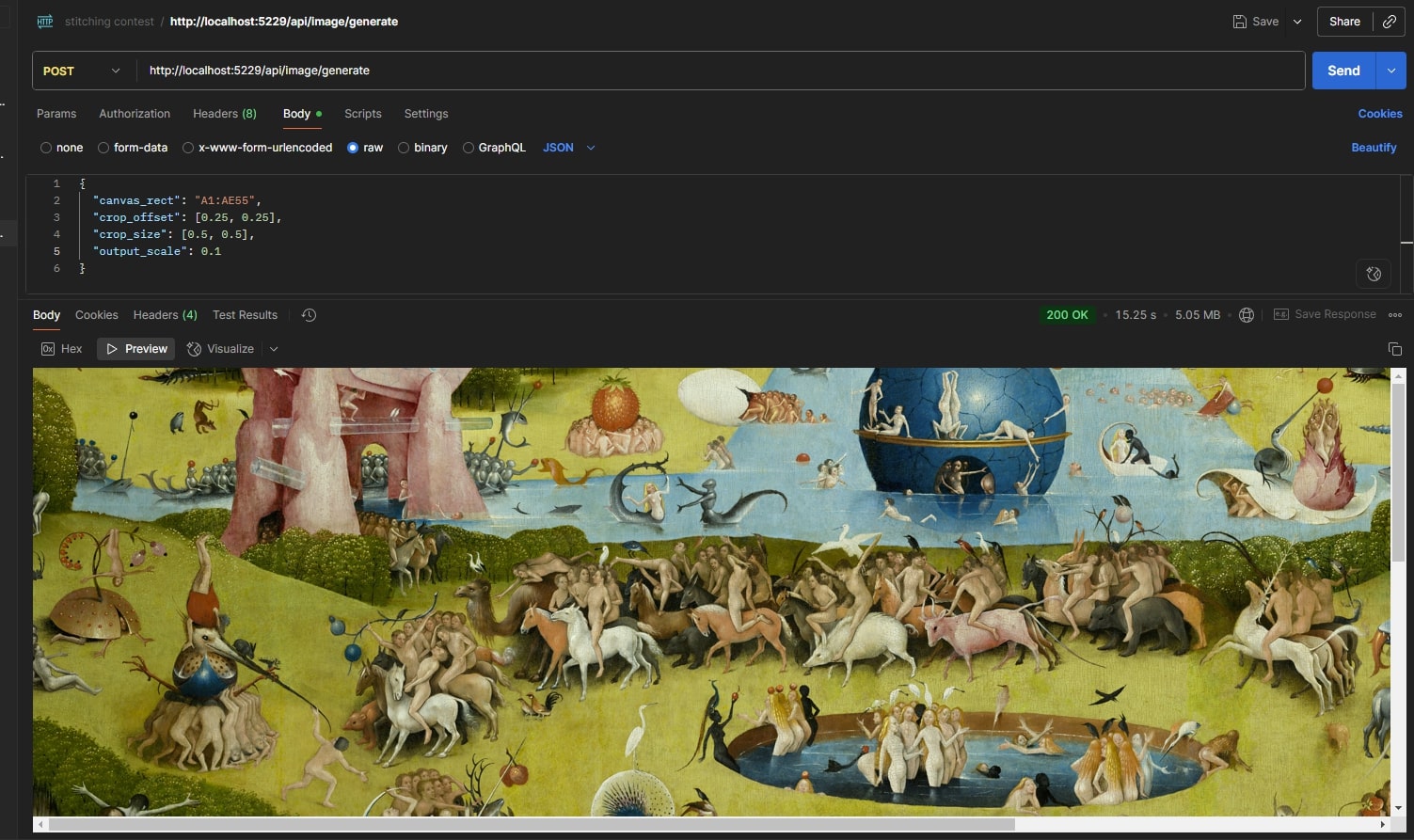Expand the JSON format dropdown
This screenshot has height=840, width=1414.
[x=591, y=148]
